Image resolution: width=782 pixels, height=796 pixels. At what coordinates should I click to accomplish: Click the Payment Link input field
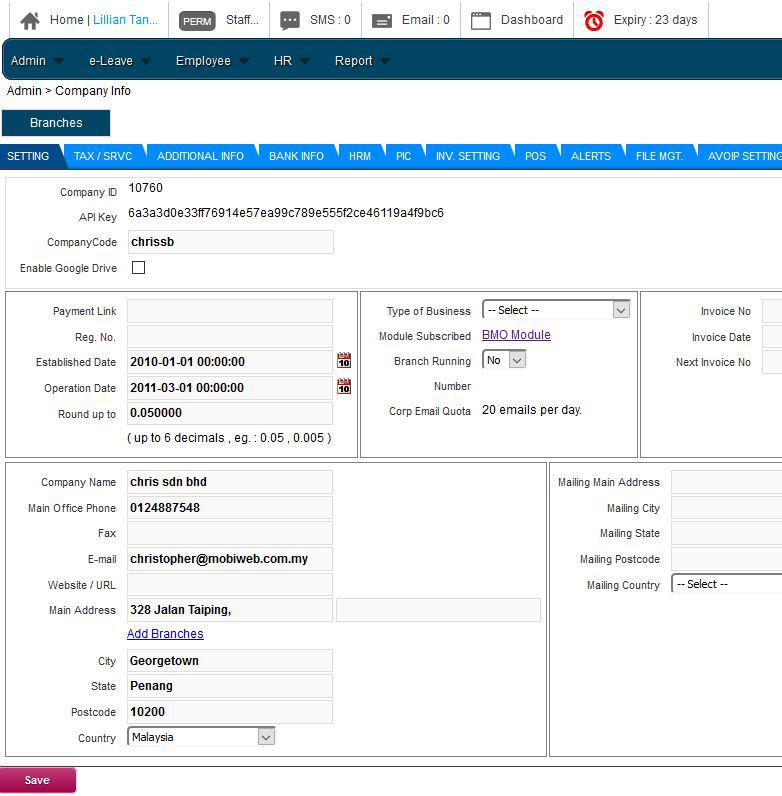(230, 311)
